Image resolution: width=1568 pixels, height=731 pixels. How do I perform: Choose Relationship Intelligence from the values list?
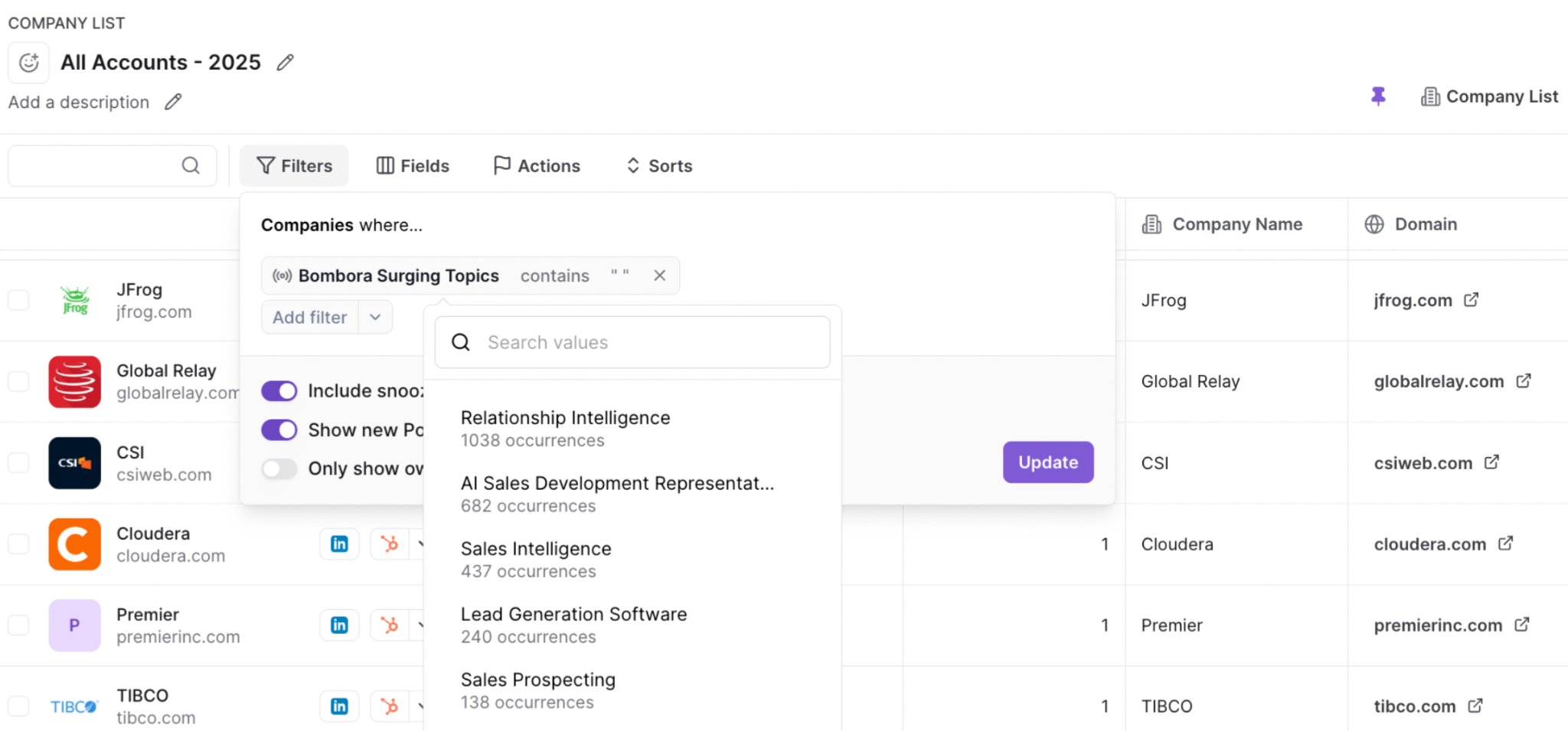(x=632, y=429)
